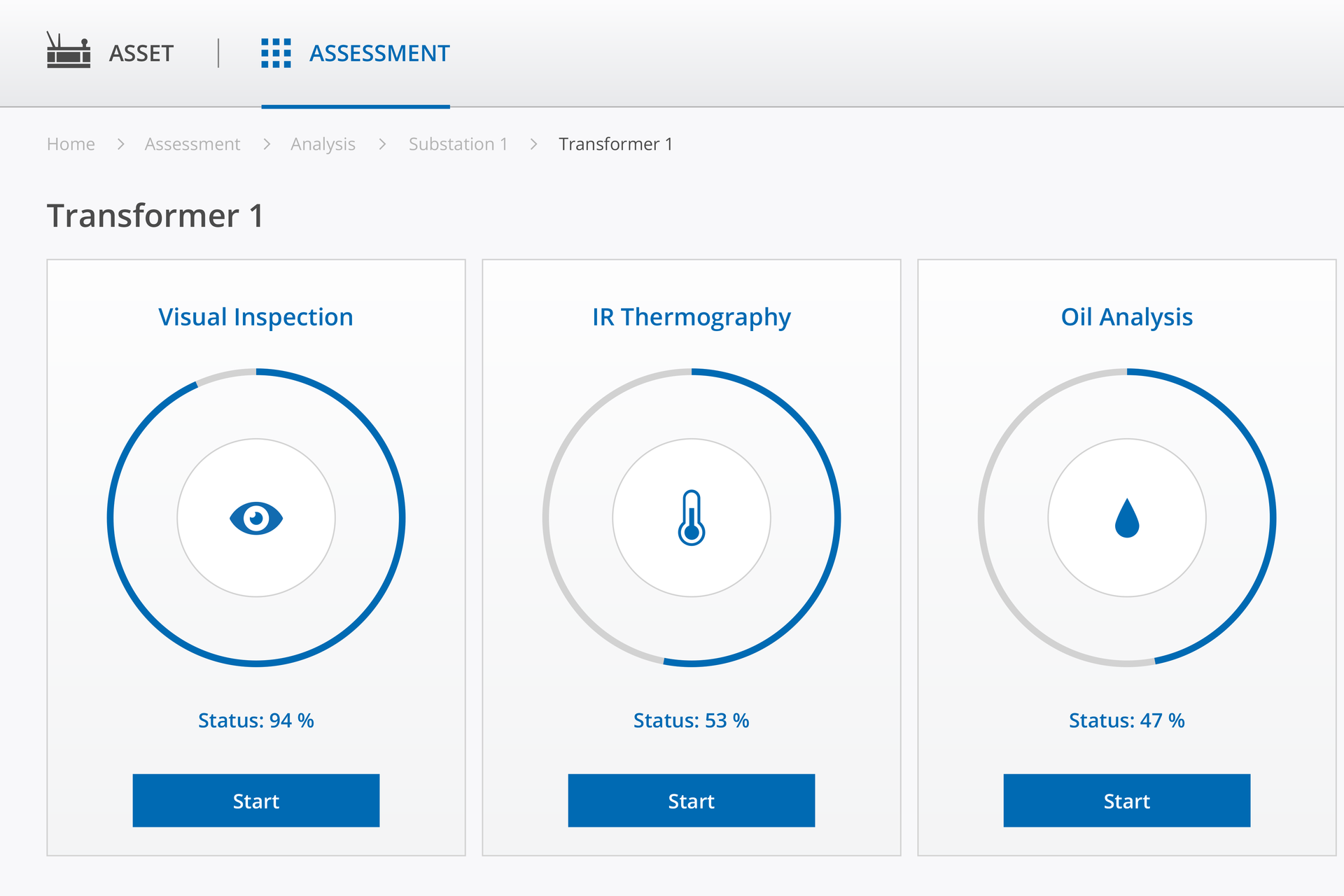The image size is (1344, 896).
Task: Click the Status: 53 % text
Action: click(x=692, y=720)
